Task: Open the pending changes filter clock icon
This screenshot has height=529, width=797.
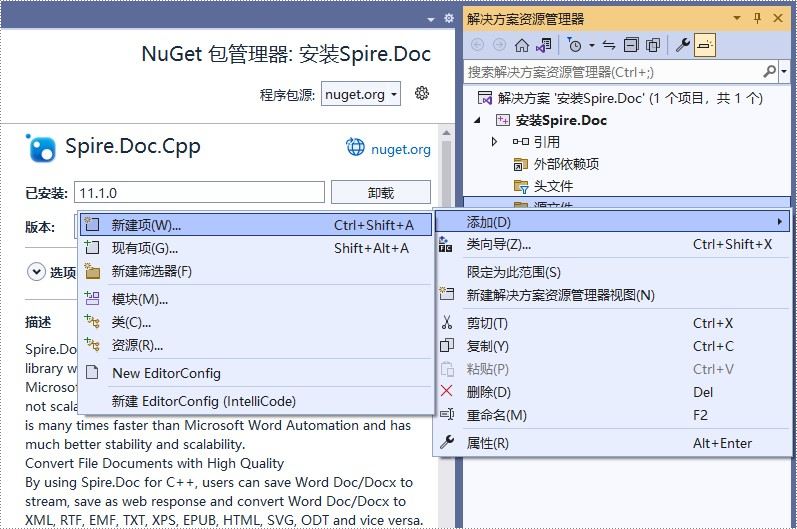Action: coord(574,45)
